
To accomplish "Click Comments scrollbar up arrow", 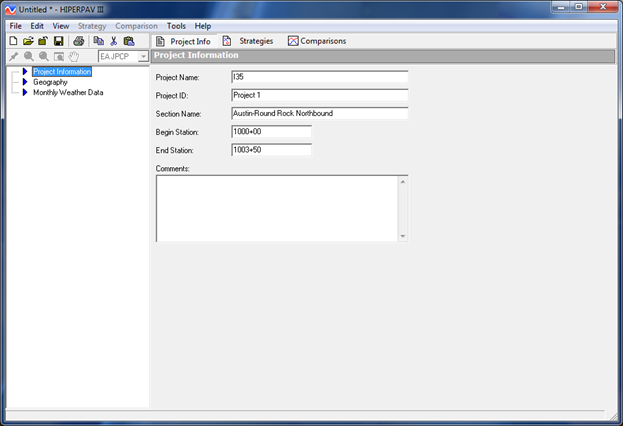I will point(403,182).
